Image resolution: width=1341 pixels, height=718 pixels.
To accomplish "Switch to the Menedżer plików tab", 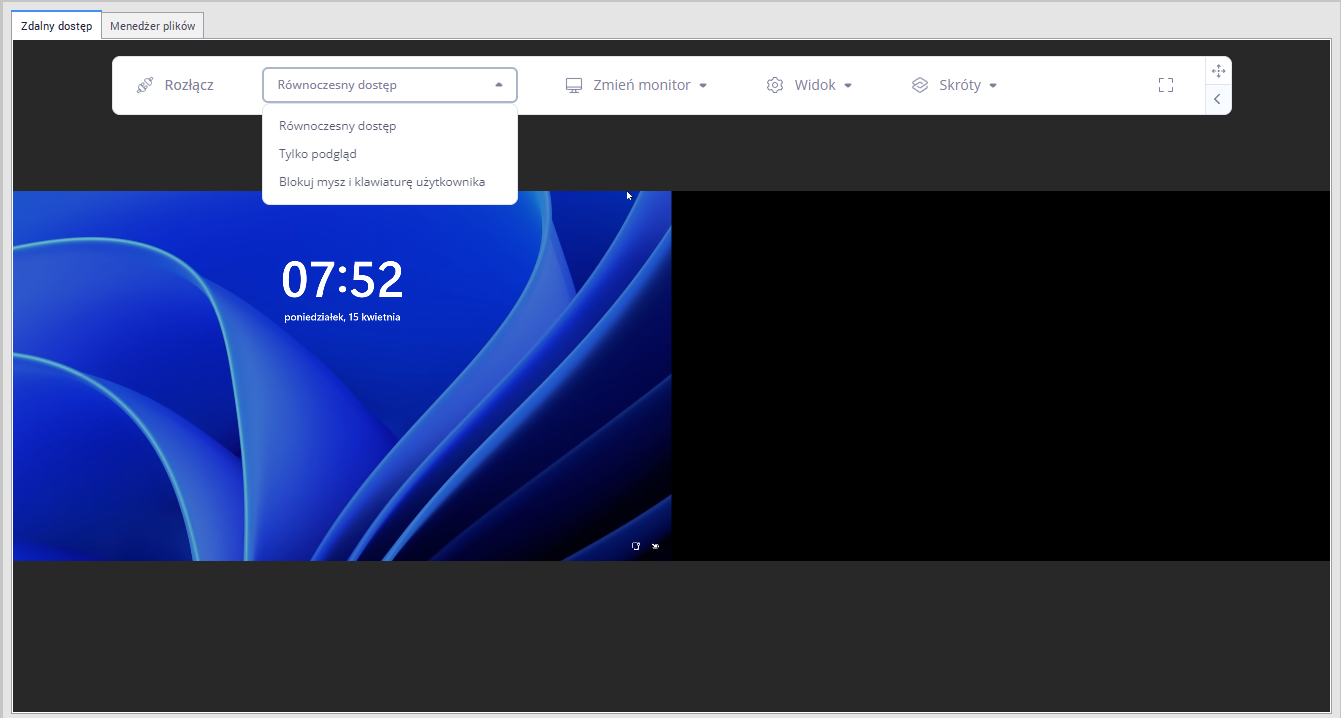I will pyautogui.click(x=152, y=26).
